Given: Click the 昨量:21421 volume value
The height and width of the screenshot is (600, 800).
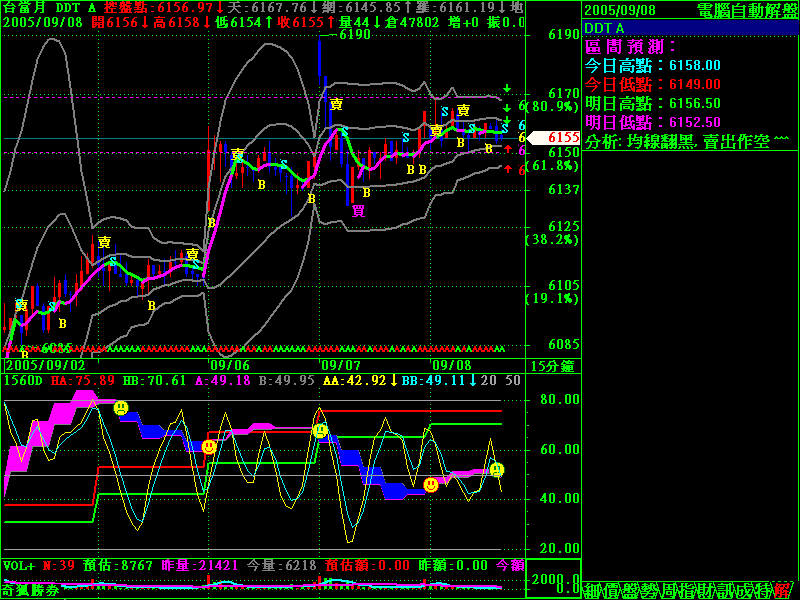Looking at the screenshot, I should tap(200, 566).
